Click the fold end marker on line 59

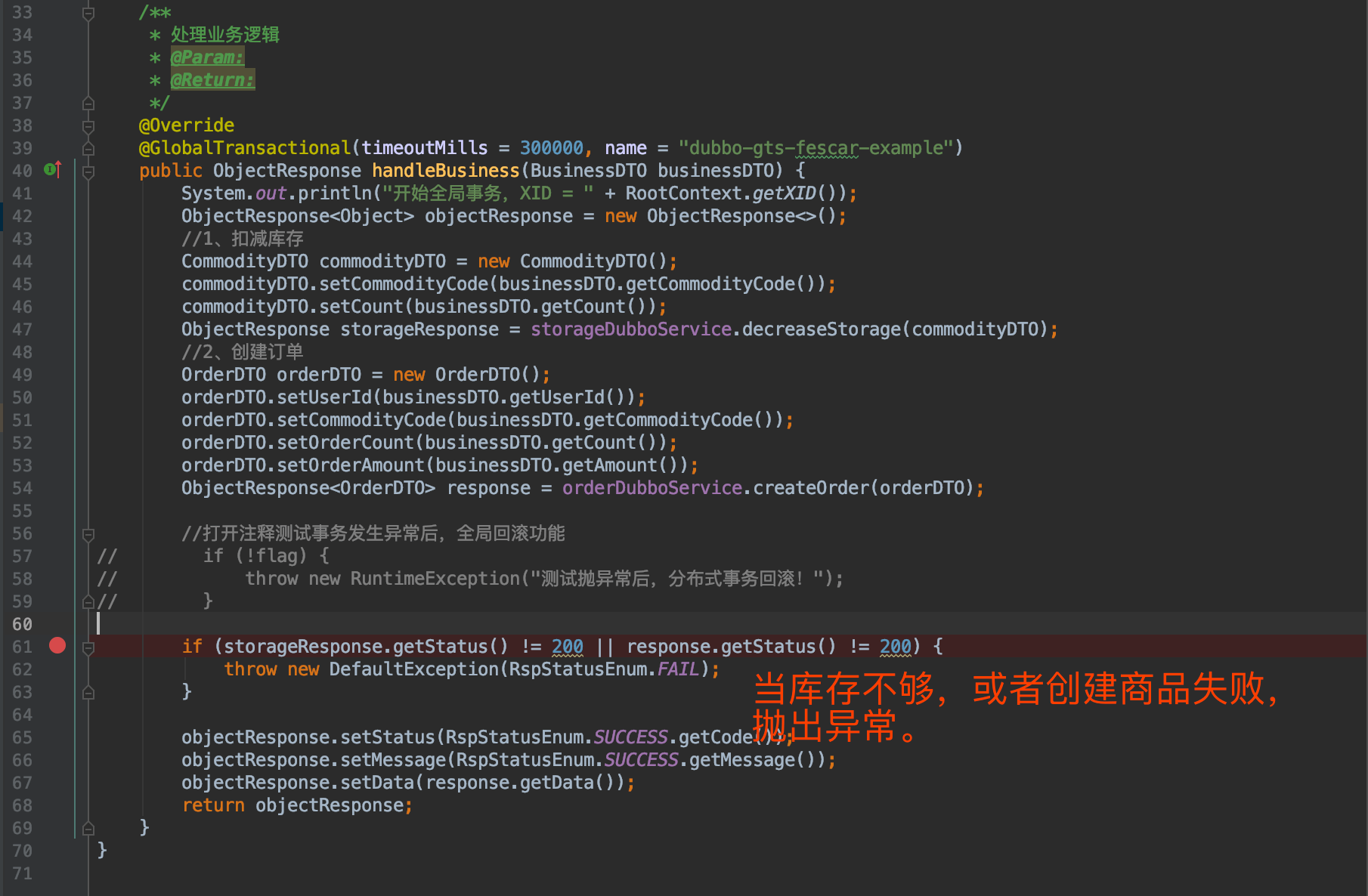tap(88, 602)
